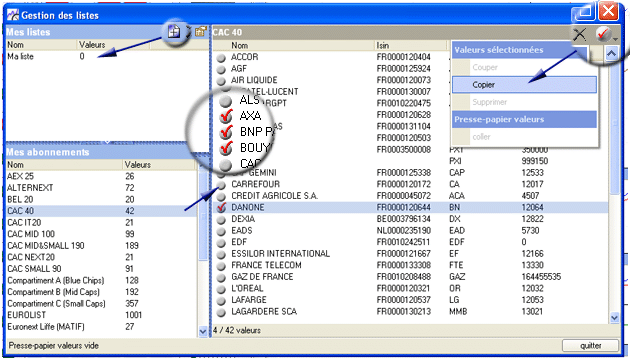Select CAC SMALL 90 subscription

click(101, 269)
